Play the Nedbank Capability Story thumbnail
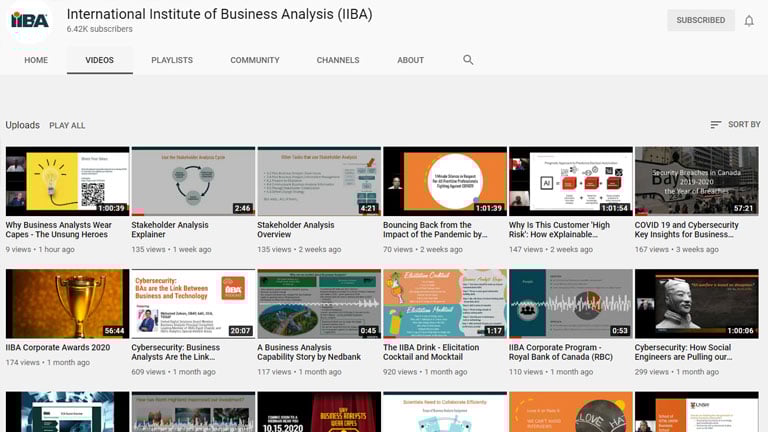Viewport: 768px width, 432px height. 319,303
